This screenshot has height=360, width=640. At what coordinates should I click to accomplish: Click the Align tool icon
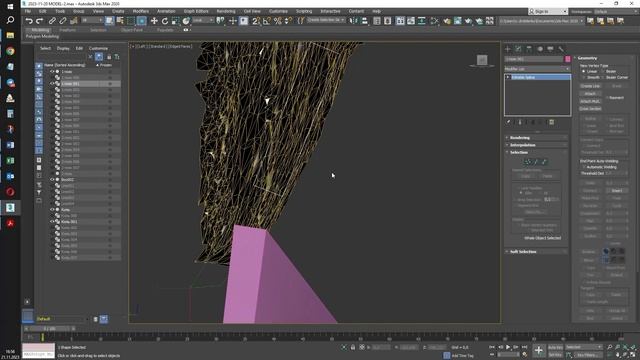pos(364,21)
